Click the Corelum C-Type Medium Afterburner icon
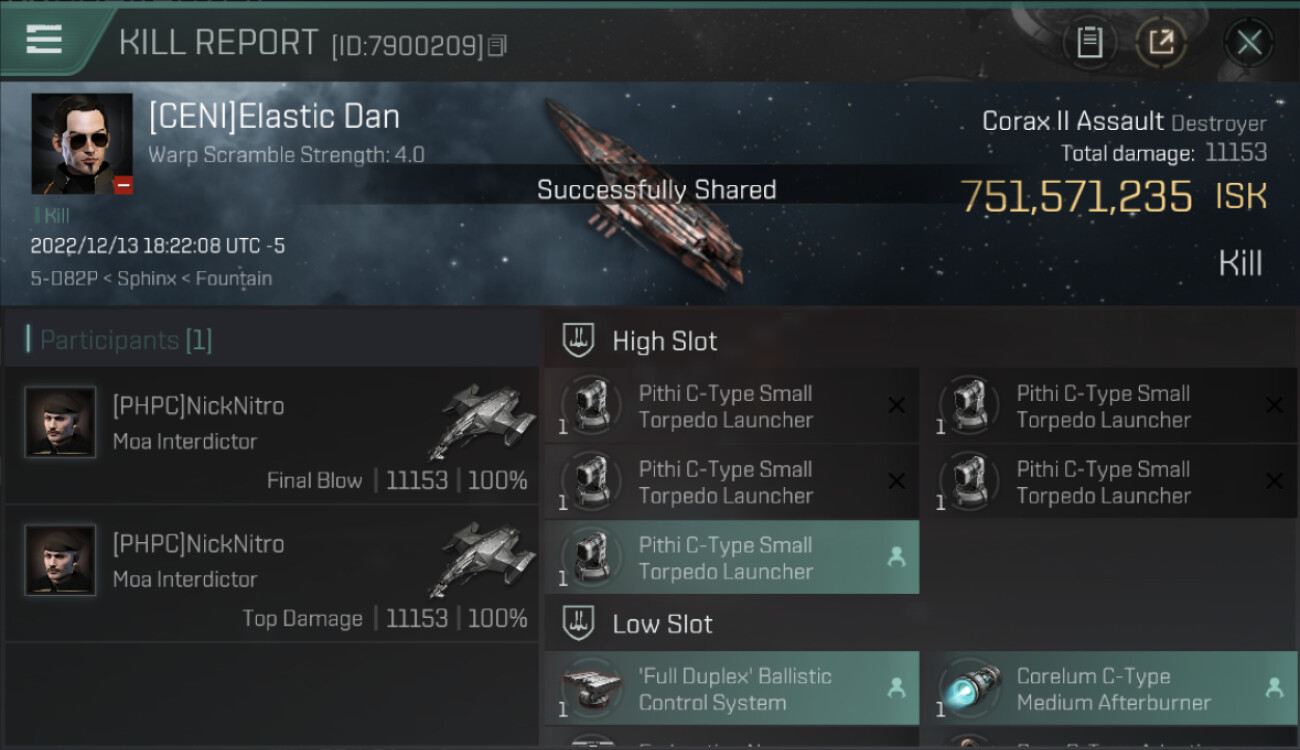The image size is (1300, 750). pyautogui.click(x=969, y=689)
